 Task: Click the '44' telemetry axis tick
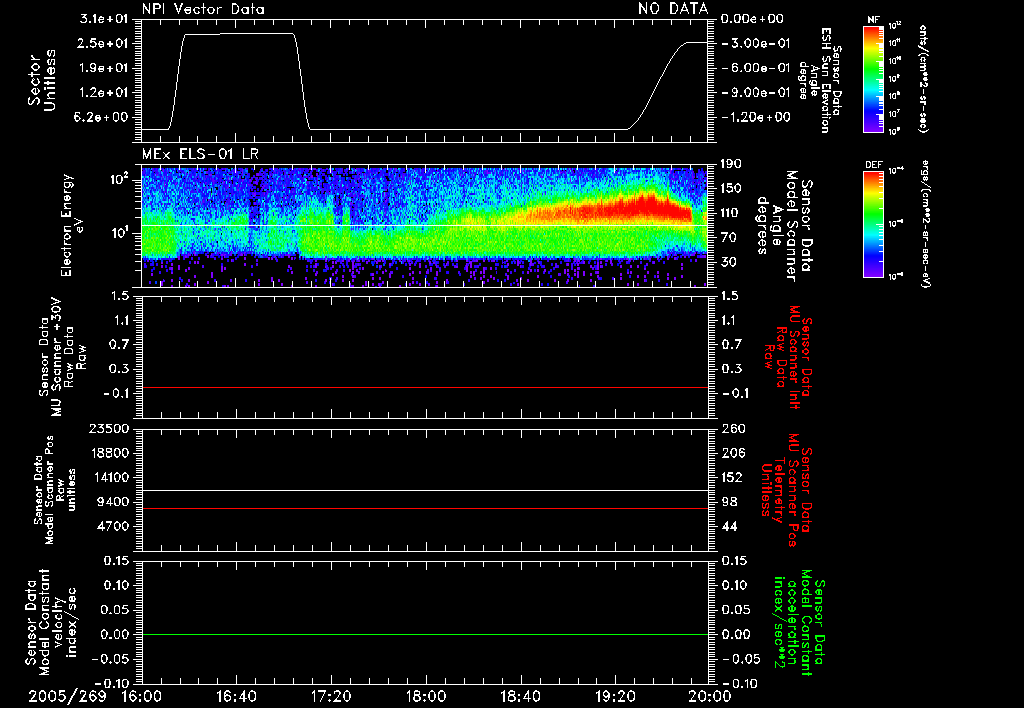pyautogui.click(x=729, y=526)
